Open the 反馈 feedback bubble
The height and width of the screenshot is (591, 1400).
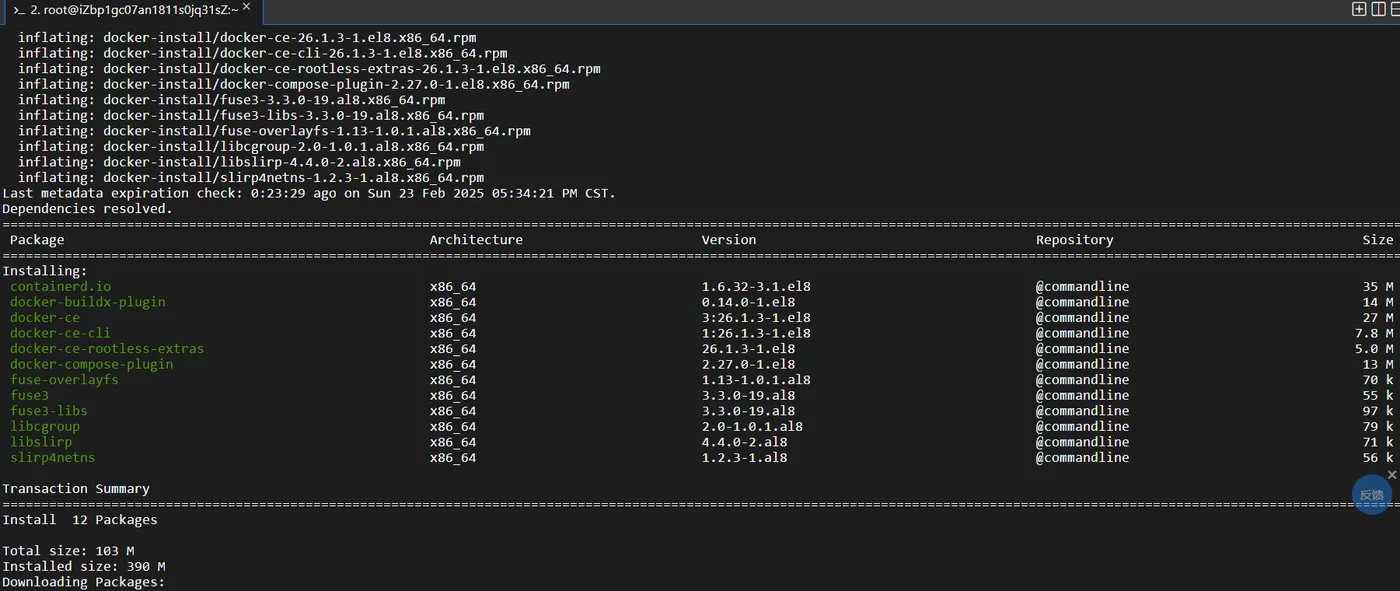pyautogui.click(x=1371, y=495)
